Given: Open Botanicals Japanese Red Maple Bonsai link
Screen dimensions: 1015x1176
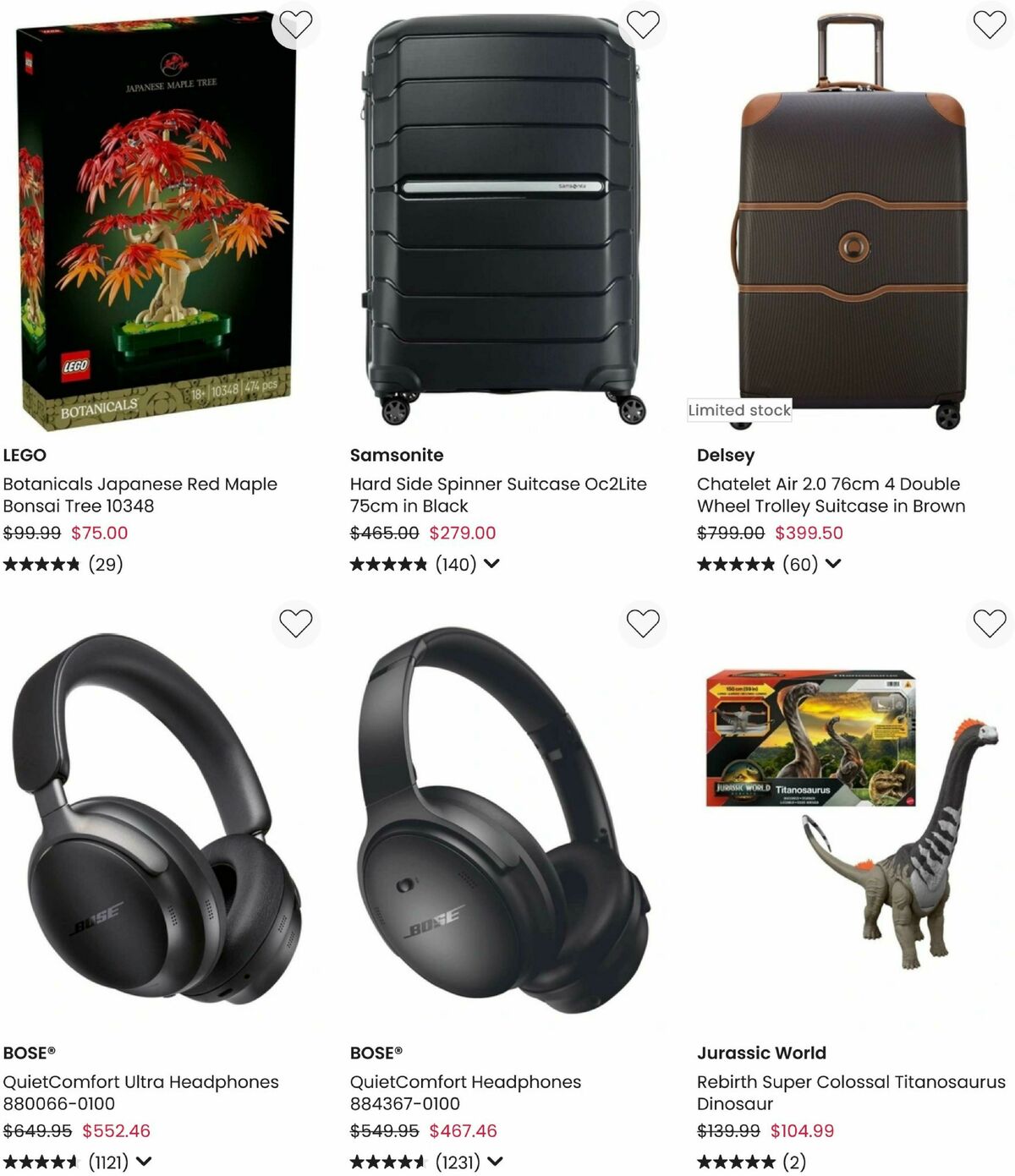Looking at the screenshot, I should [140, 495].
